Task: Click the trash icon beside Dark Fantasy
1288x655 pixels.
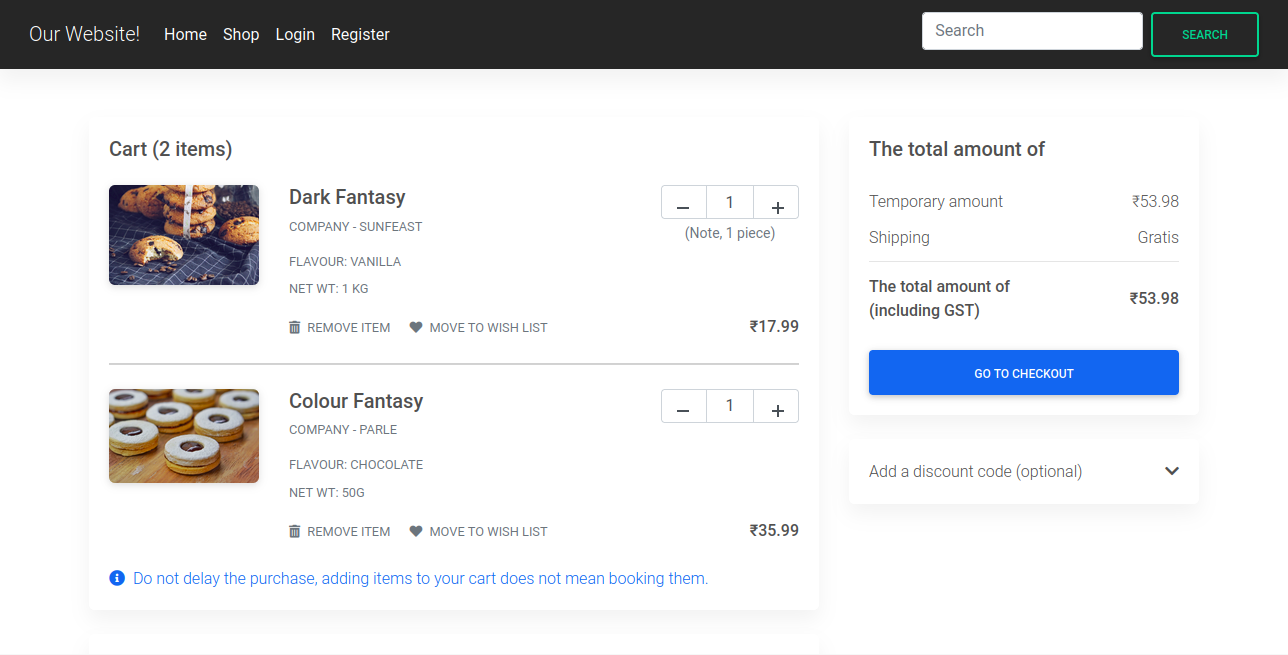Action: coord(295,327)
